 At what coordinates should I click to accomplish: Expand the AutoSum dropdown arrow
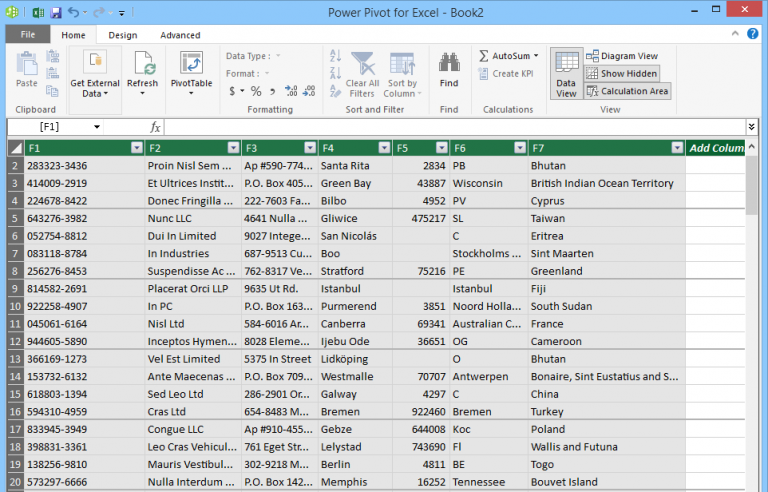coord(536,56)
